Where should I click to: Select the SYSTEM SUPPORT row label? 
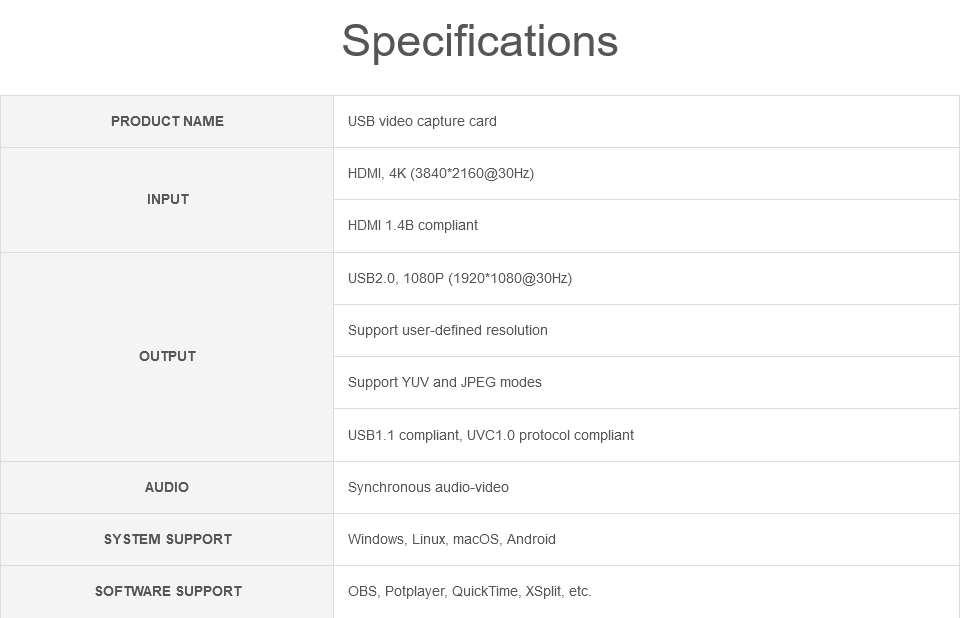(x=167, y=540)
